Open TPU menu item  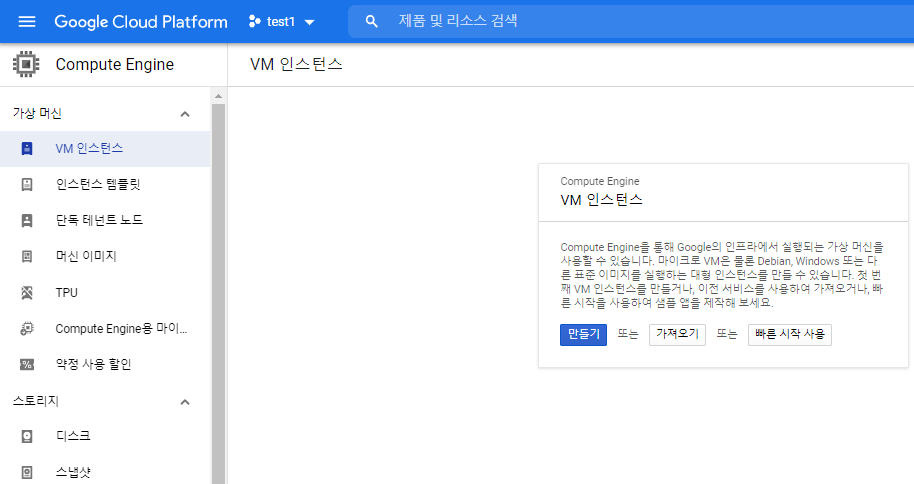pyautogui.click(x=105, y=293)
